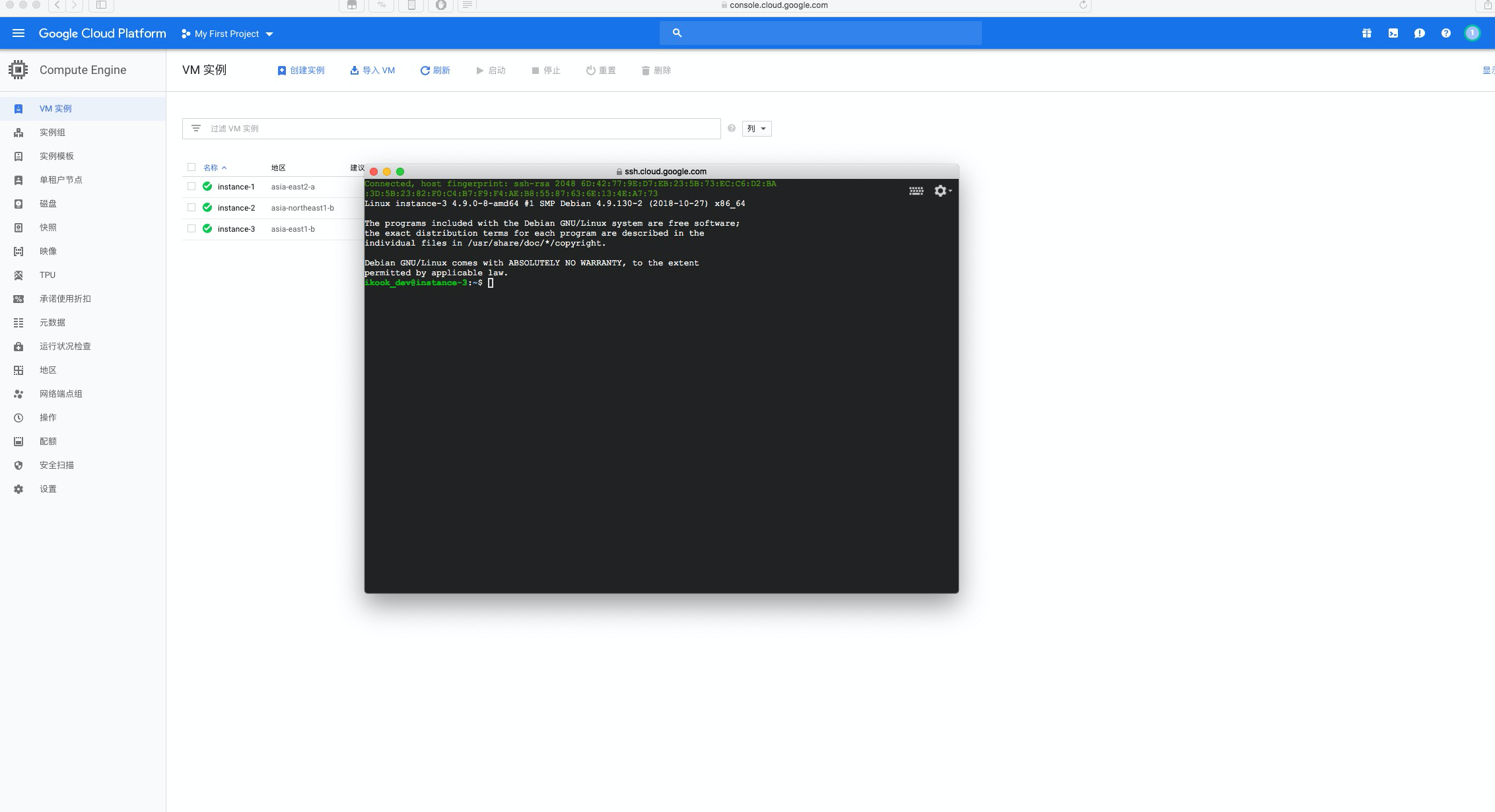Click the 实例模板 sidebar icon

18,156
